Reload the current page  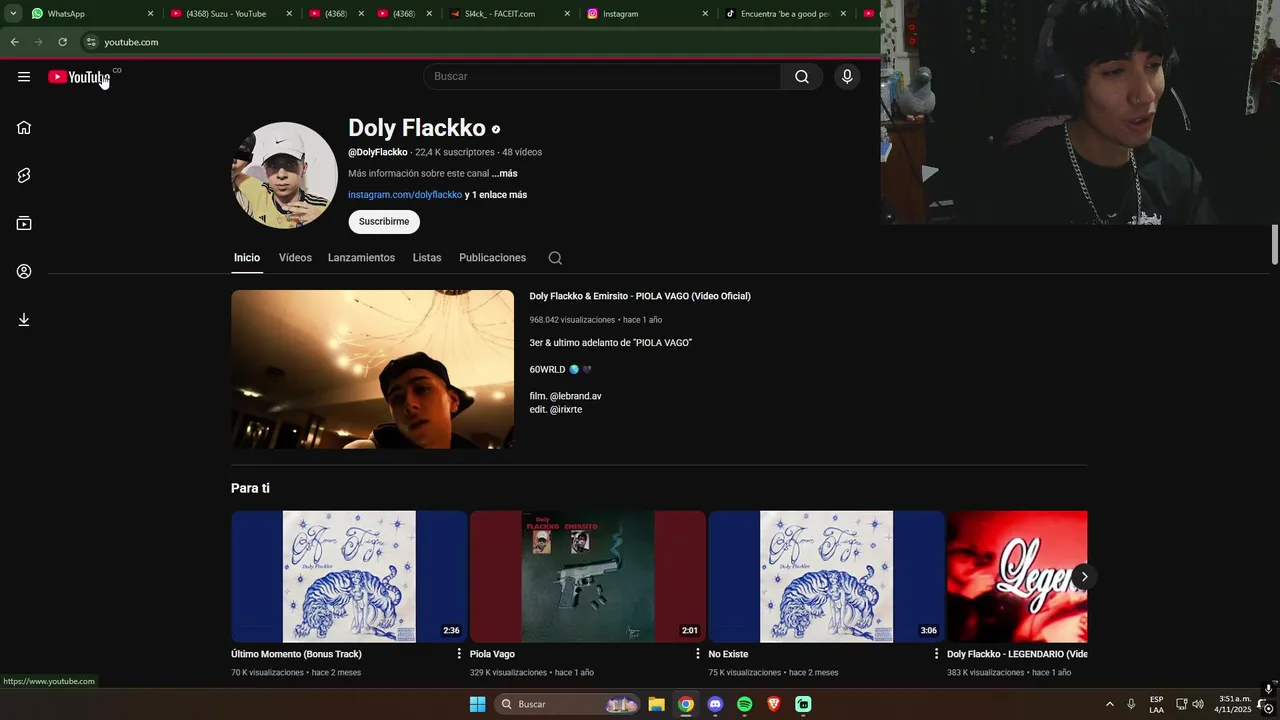click(x=62, y=42)
